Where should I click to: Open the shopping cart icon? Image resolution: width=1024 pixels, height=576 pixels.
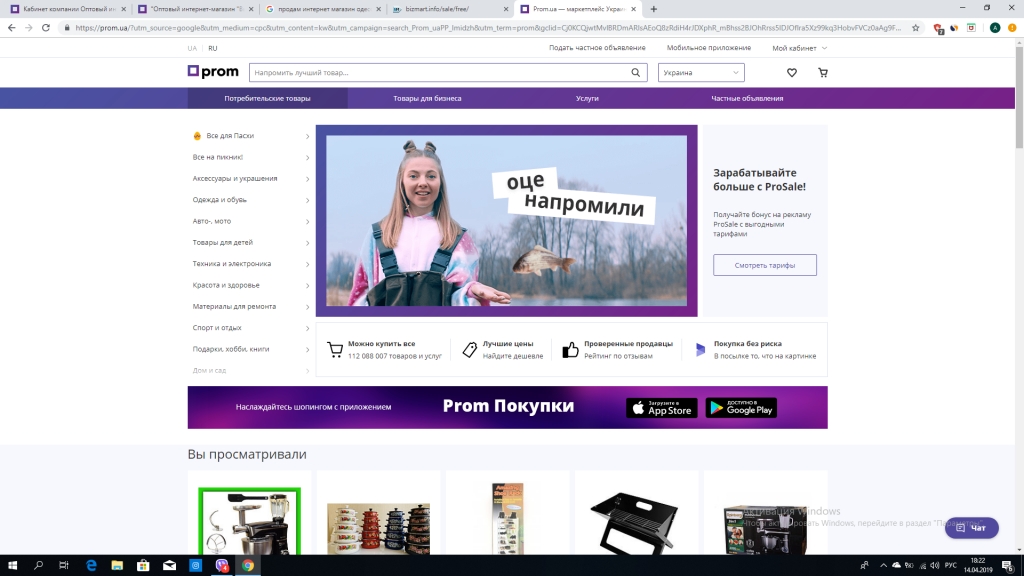click(x=823, y=72)
